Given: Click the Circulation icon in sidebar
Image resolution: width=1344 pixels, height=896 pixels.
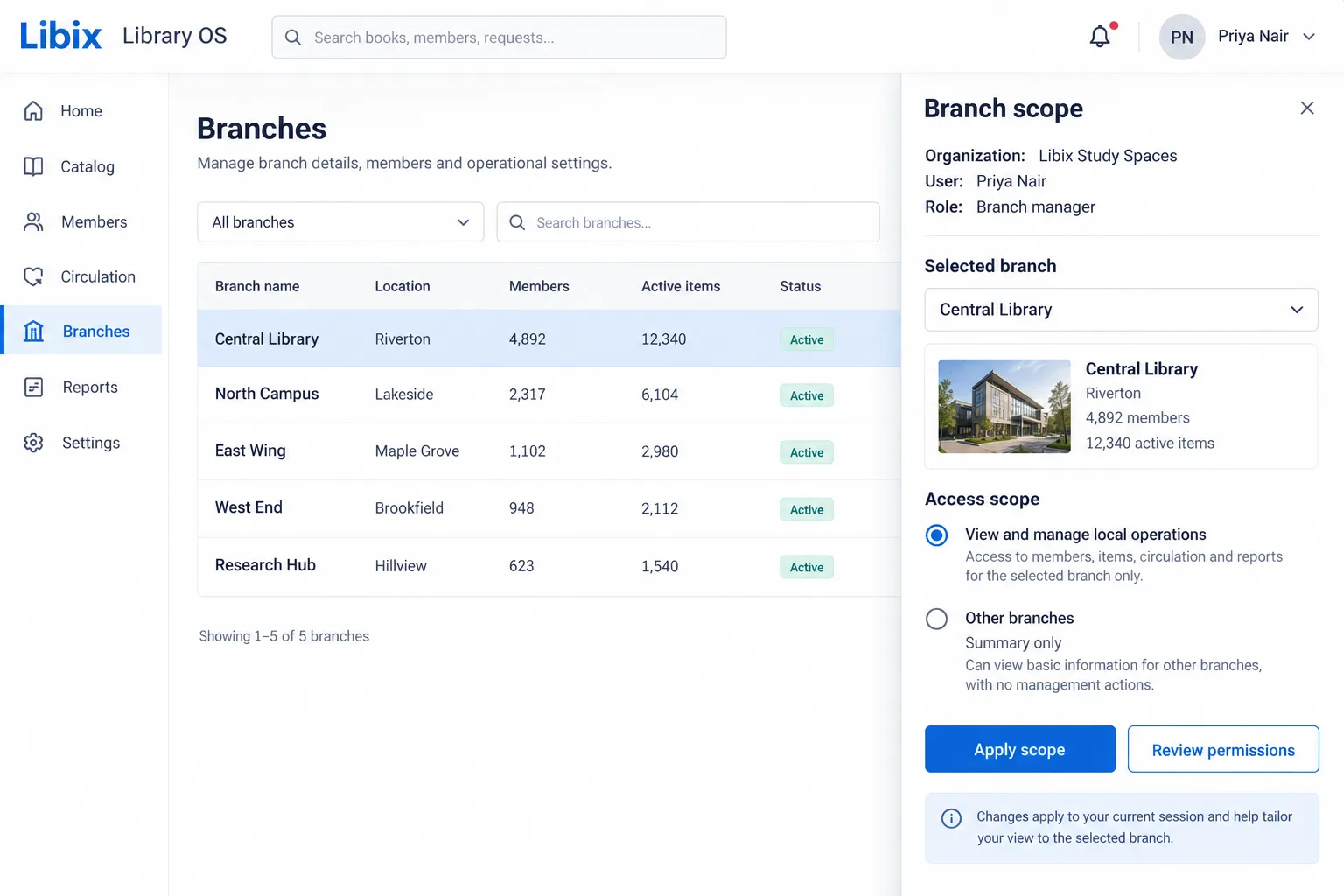Looking at the screenshot, I should point(33,276).
